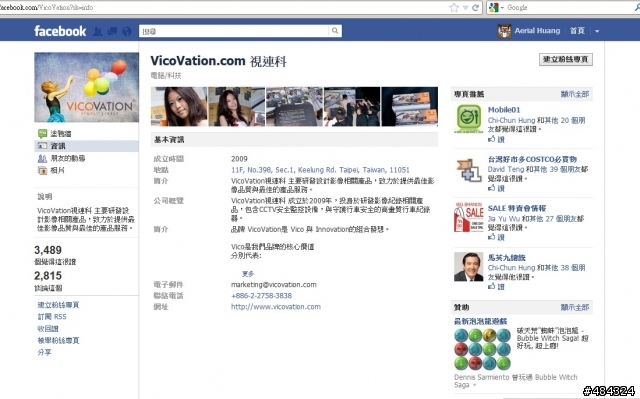
Task: Click the Chi-Chun Hung link under Mobile01
Action: (x=511, y=120)
